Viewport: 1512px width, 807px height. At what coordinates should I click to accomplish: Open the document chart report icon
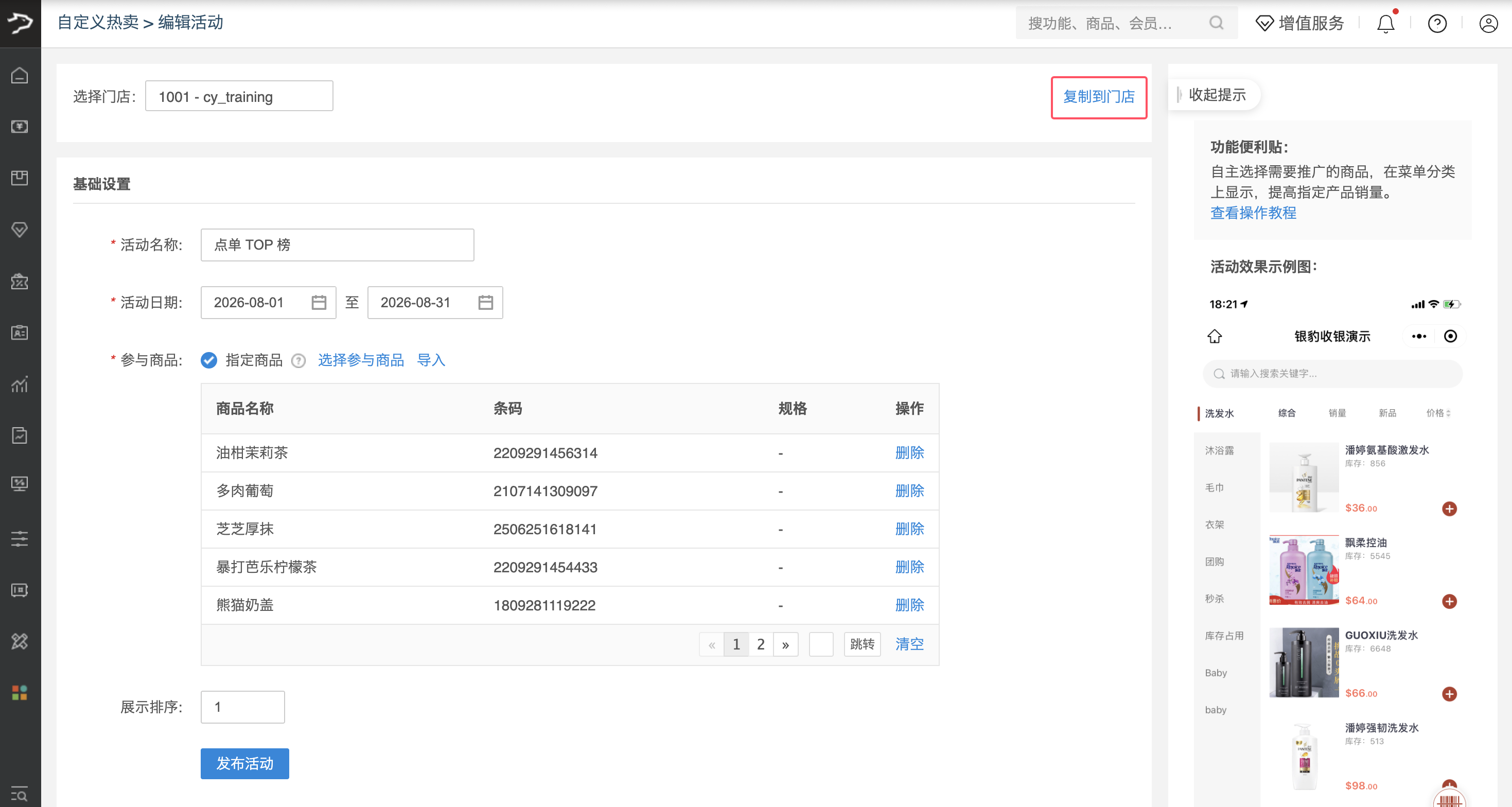tap(20, 435)
